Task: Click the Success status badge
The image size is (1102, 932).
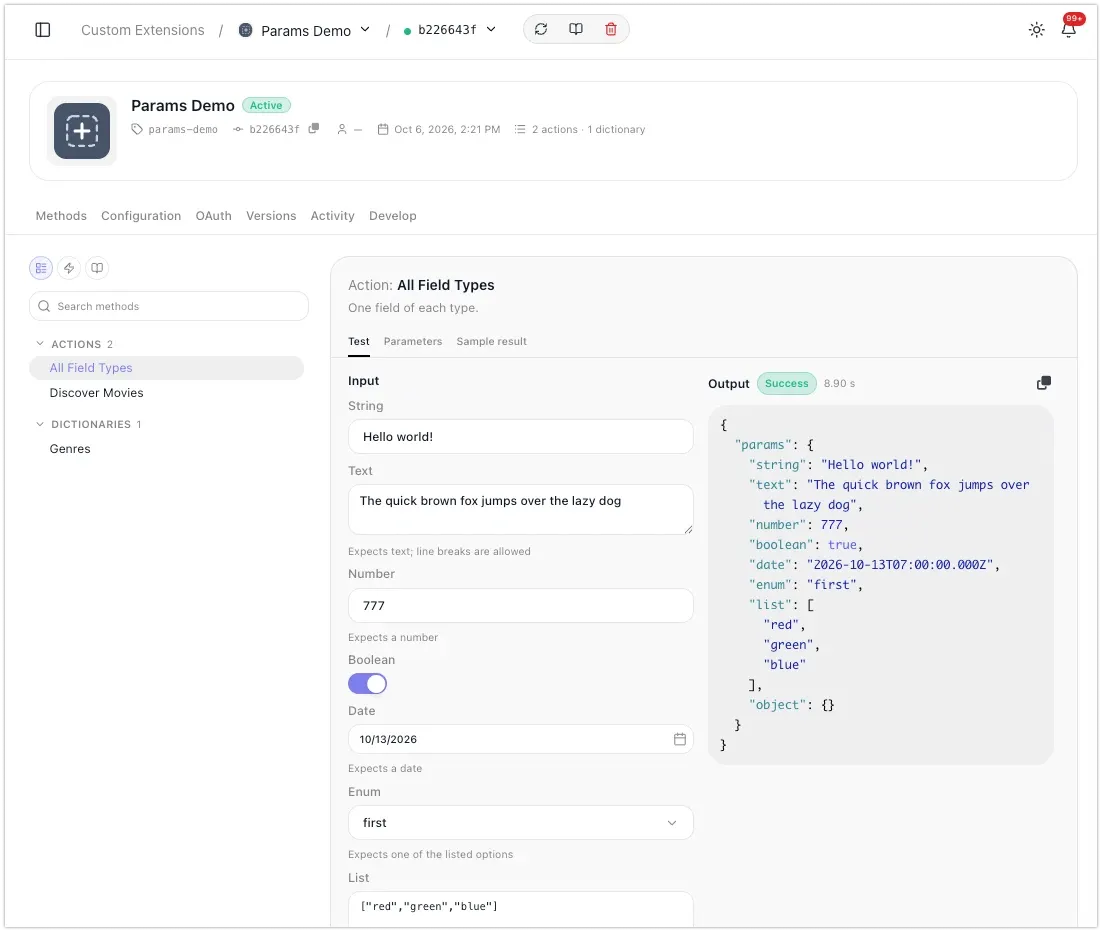Action: coord(786,384)
